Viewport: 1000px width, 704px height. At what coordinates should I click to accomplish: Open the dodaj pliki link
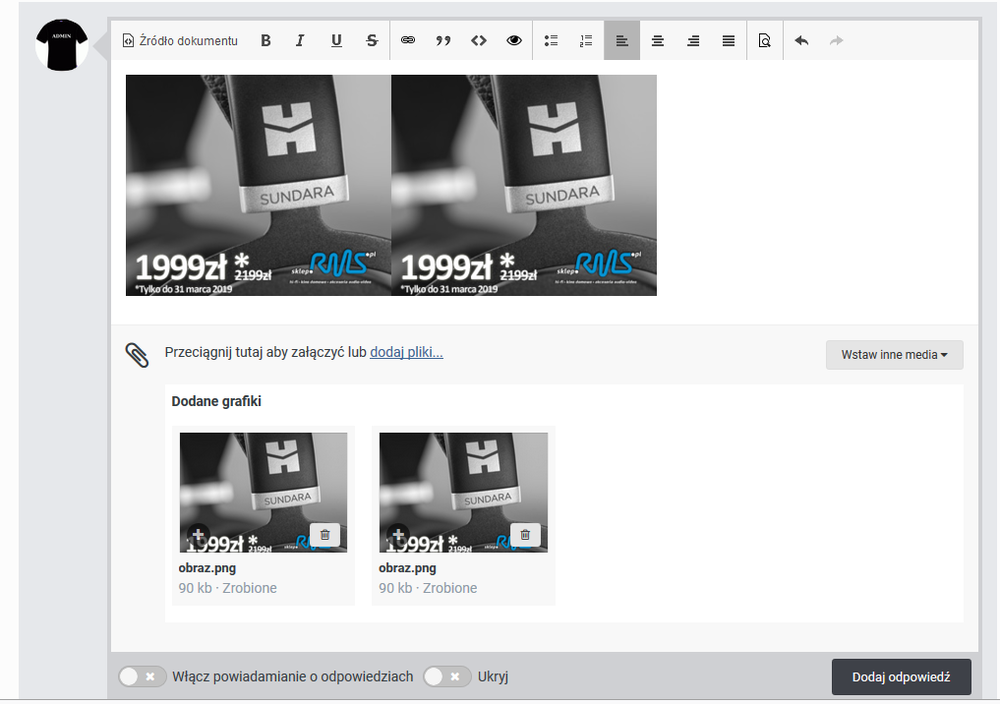406,353
